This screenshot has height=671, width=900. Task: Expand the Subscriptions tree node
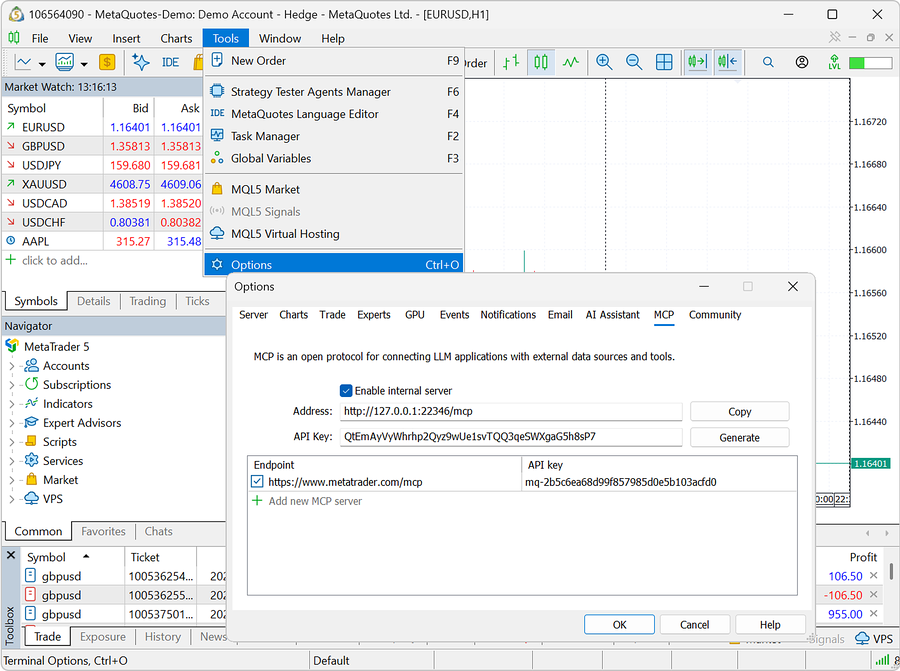pyautogui.click(x=11, y=385)
